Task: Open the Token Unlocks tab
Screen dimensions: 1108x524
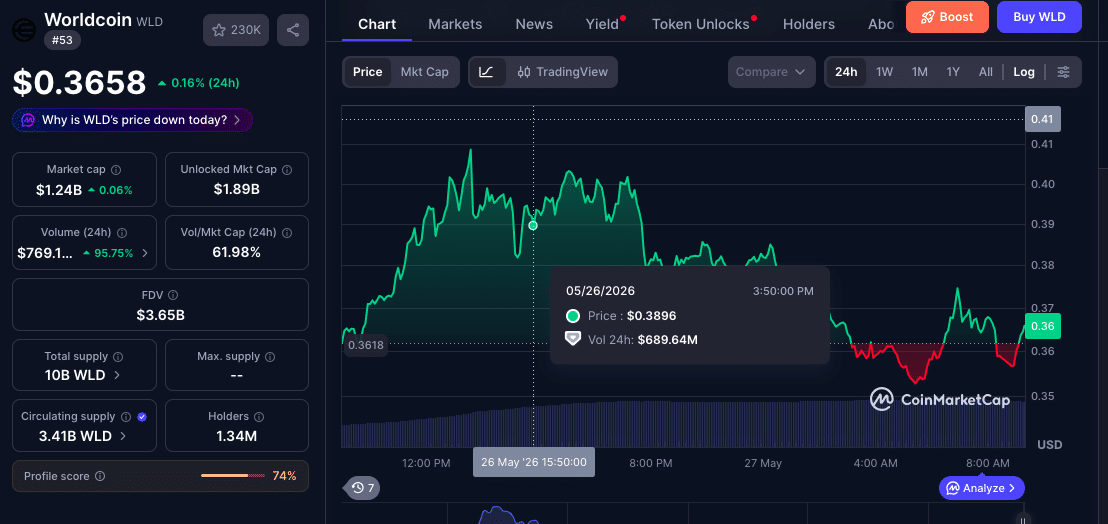Action: click(x=700, y=24)
